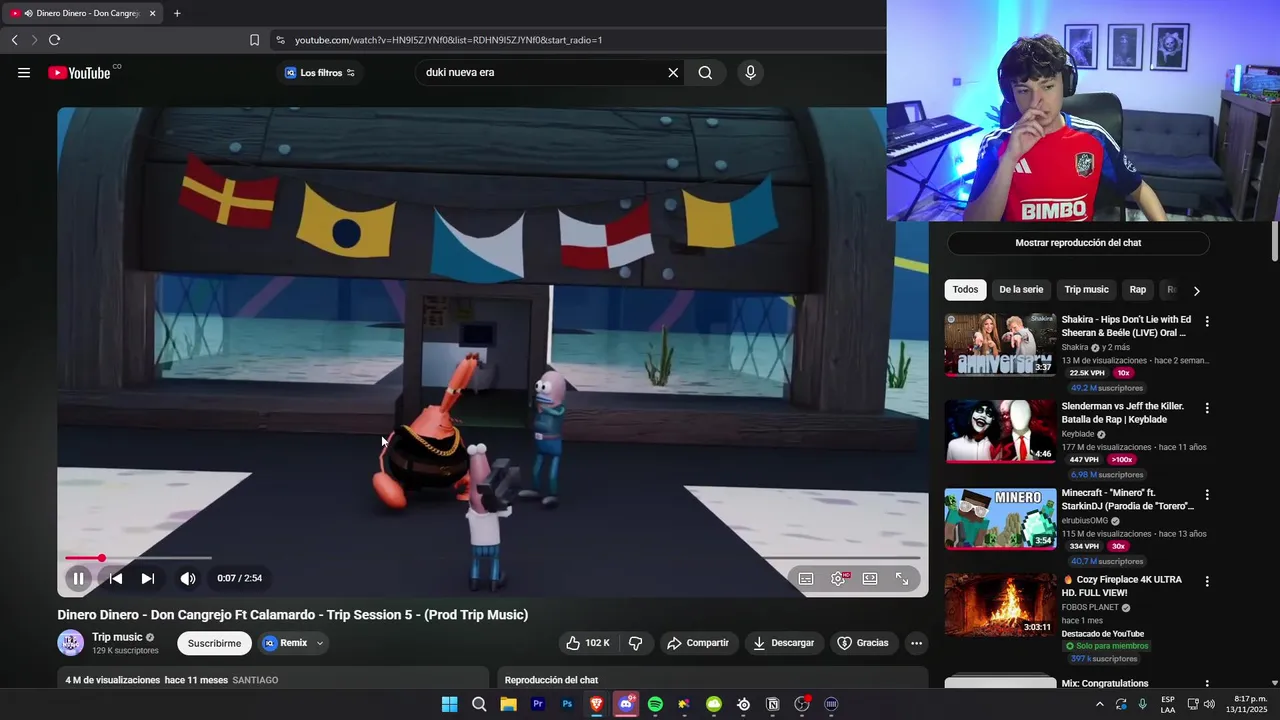
Task: Open more actions three-dot menu under video
Action: [x=916, y=643]
